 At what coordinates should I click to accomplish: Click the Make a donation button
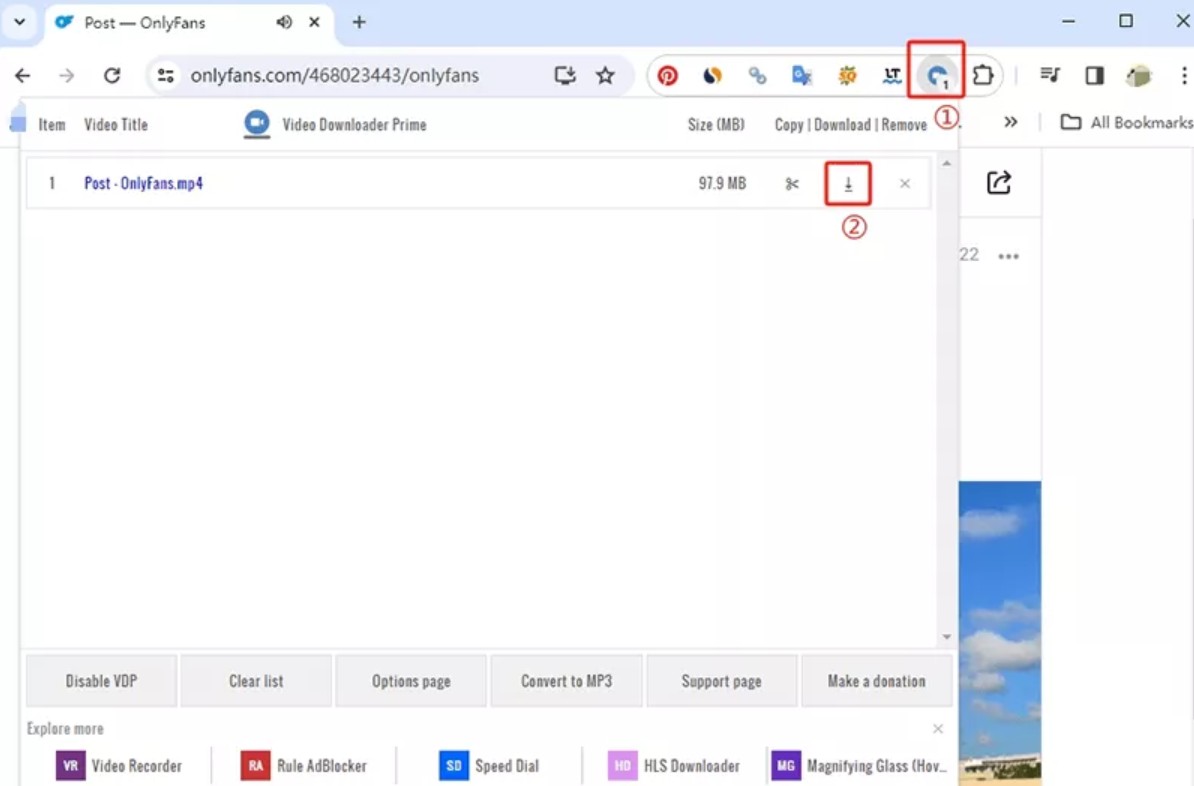pyautogui.click(x=876, y=681)
